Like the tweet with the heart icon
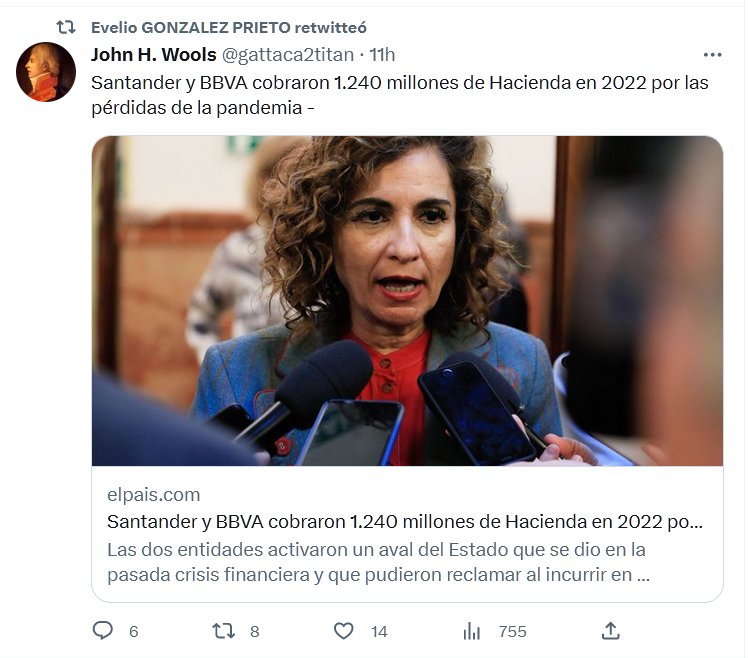Viewport: 748px width, 658px height. (x=343, y=631)
